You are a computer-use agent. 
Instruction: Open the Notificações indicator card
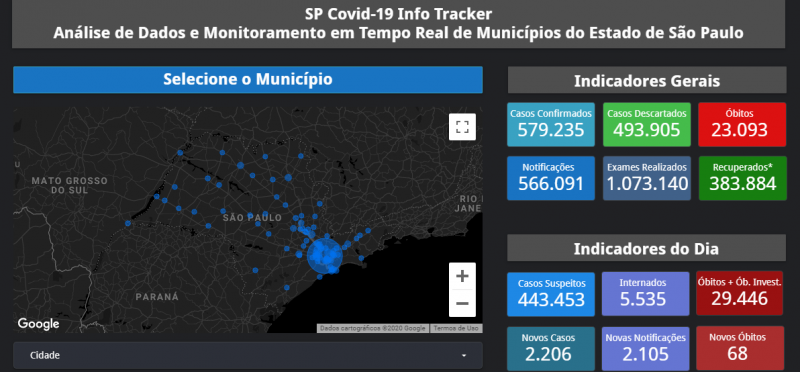point(551,178)
